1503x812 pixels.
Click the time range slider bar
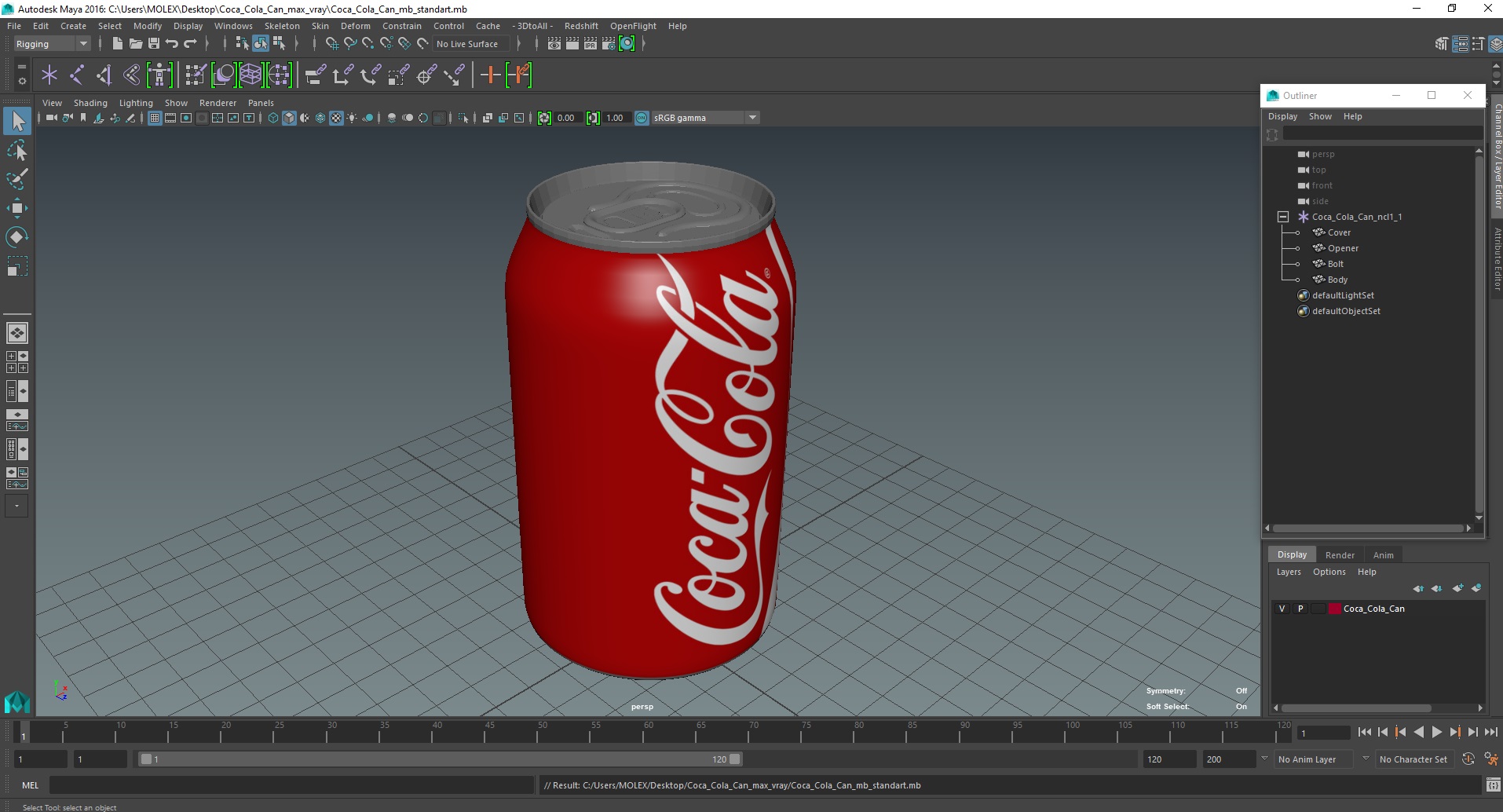coord(440,759)
